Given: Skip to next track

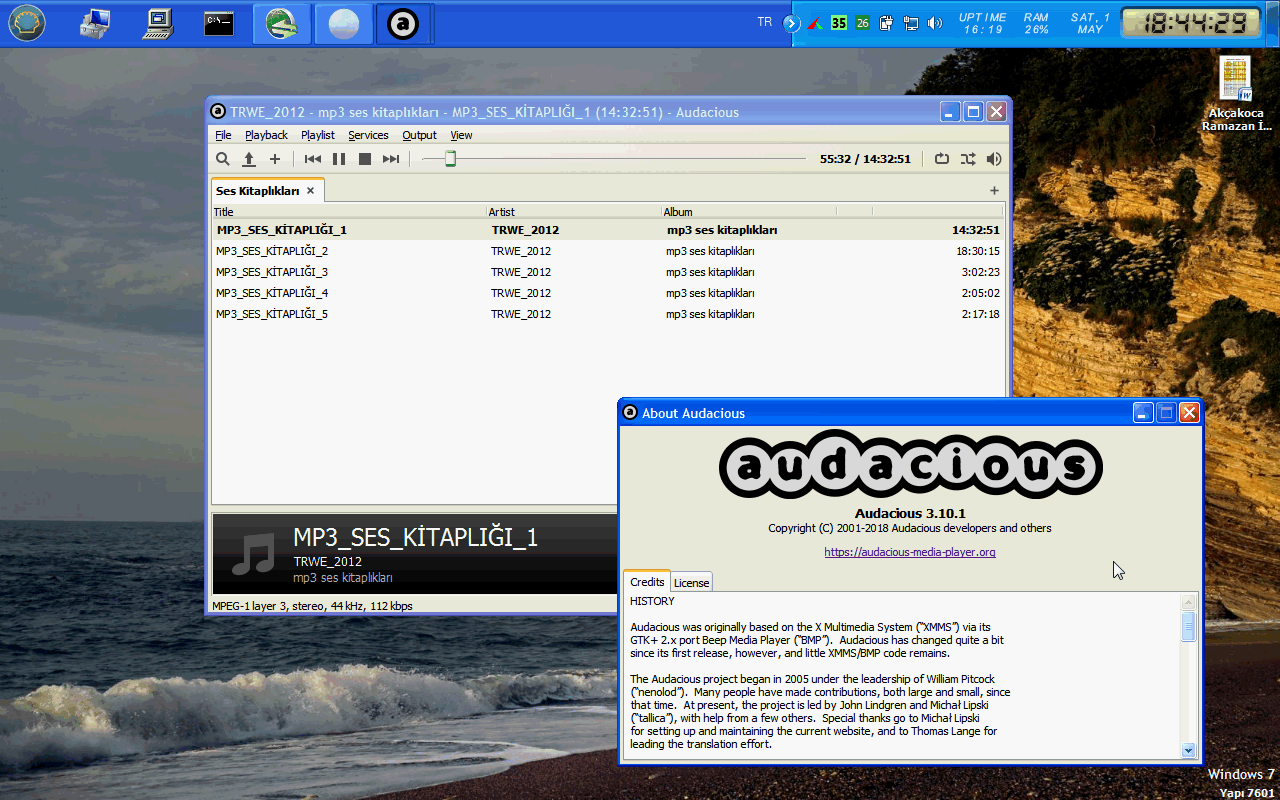Looking at the screenshot, I should click(x=391, y=159).
